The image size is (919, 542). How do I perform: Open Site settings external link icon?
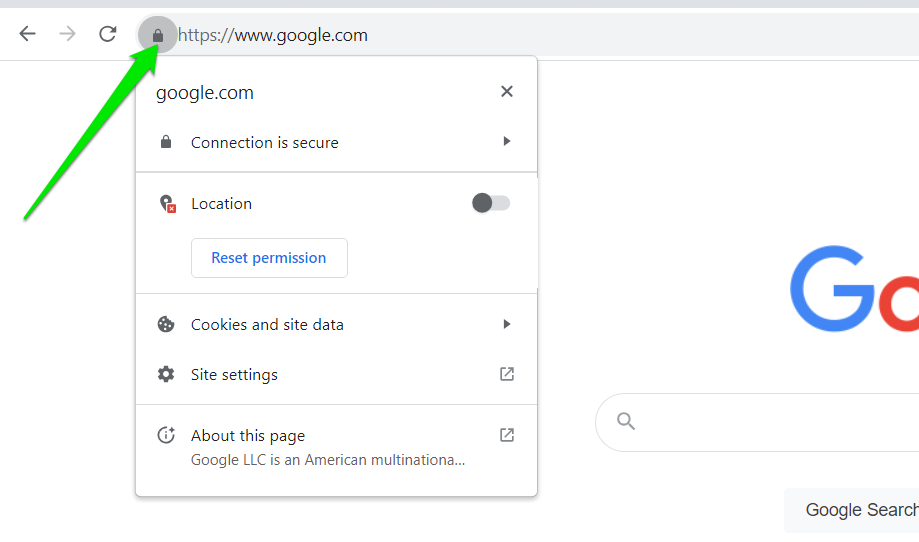(507, 374)
